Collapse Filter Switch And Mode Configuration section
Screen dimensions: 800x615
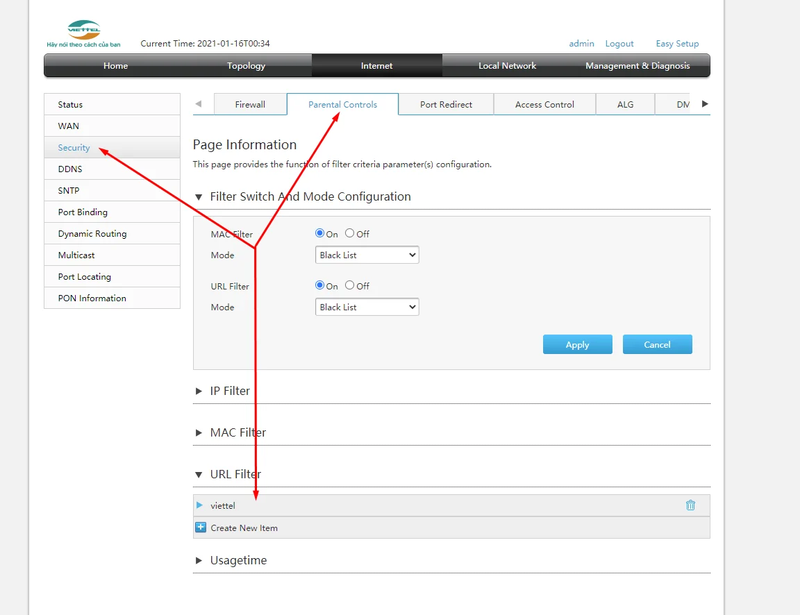click(198, 197)
